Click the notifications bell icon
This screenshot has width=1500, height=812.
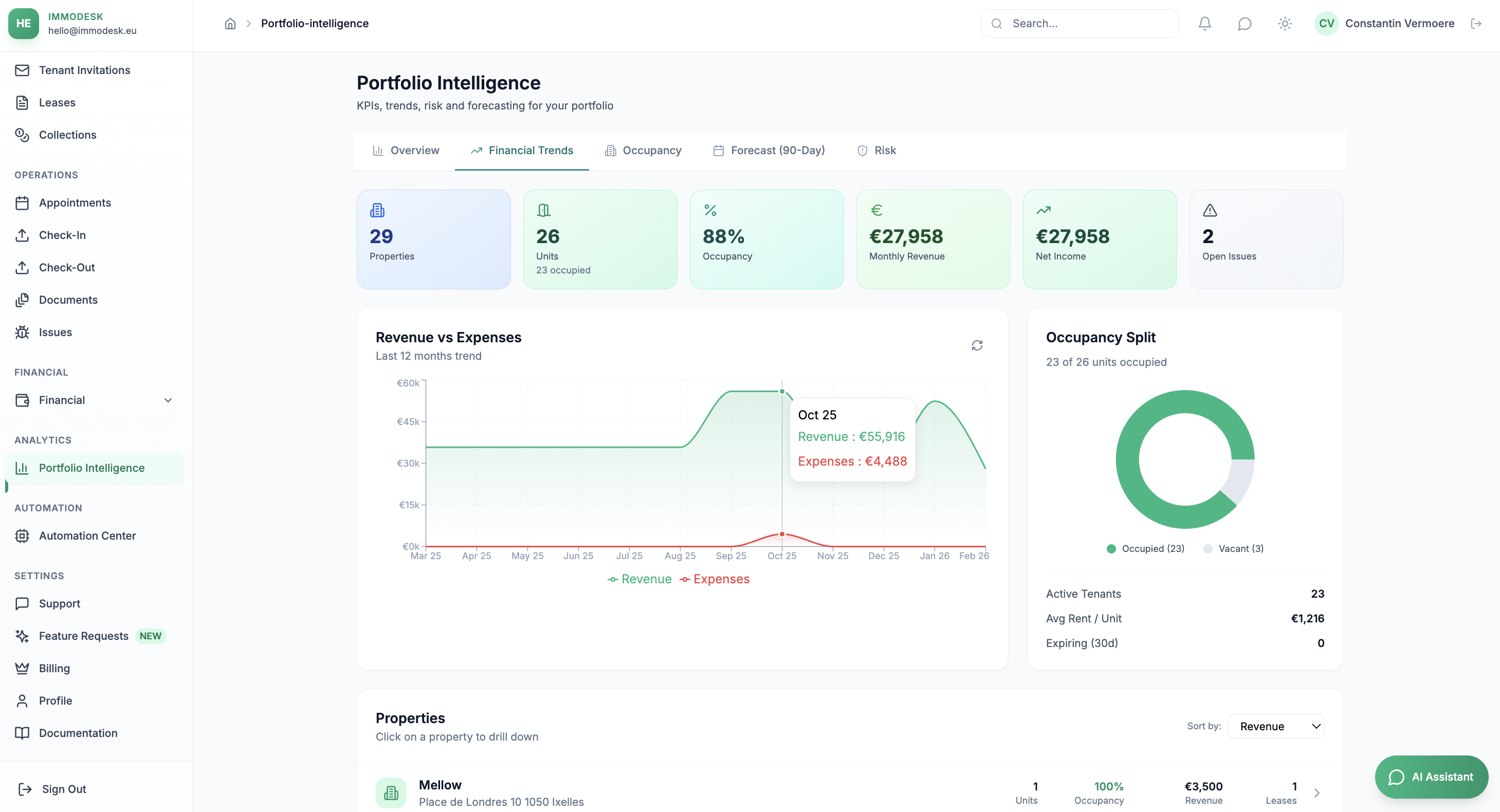click(x=1204, y=23)
